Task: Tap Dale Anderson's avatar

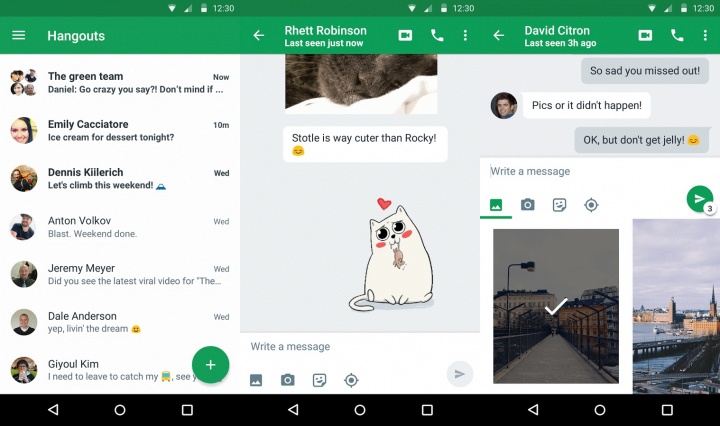Action: (x=24, y=322)
